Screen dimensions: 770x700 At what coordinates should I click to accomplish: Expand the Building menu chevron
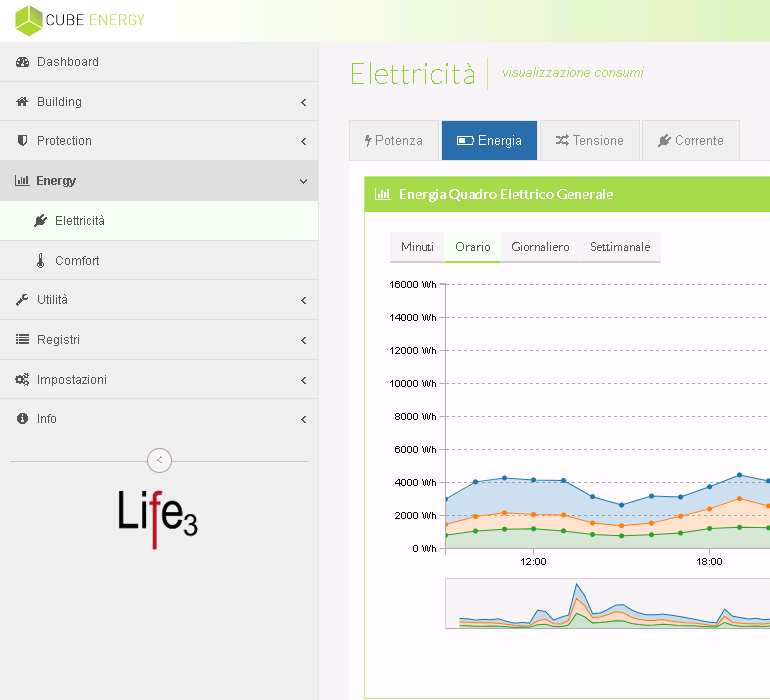click(303, 102)
